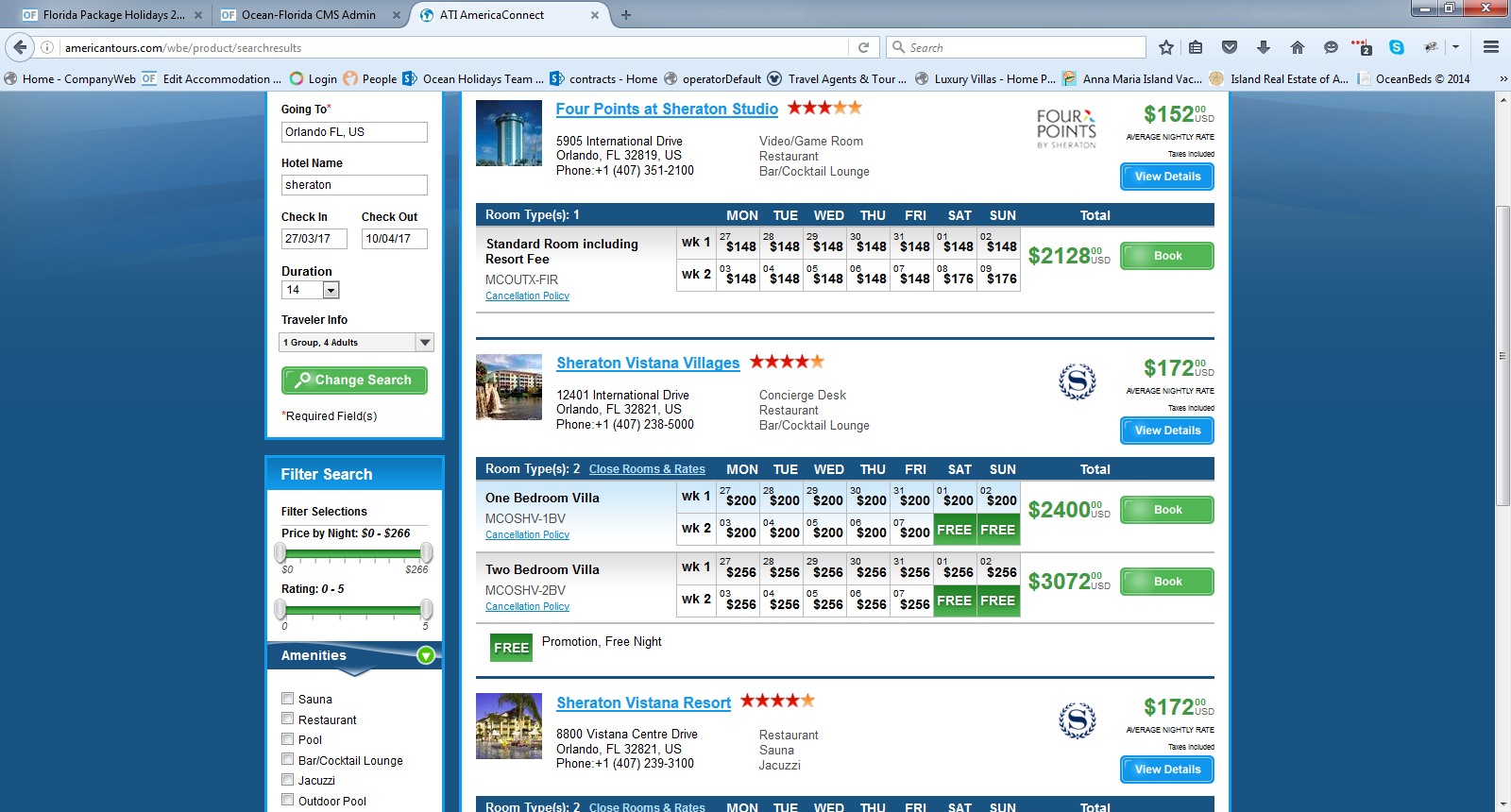Open the Skype toolbar extension
This screenshot has width=1511, height=812.
click(x=1397, y=47)
